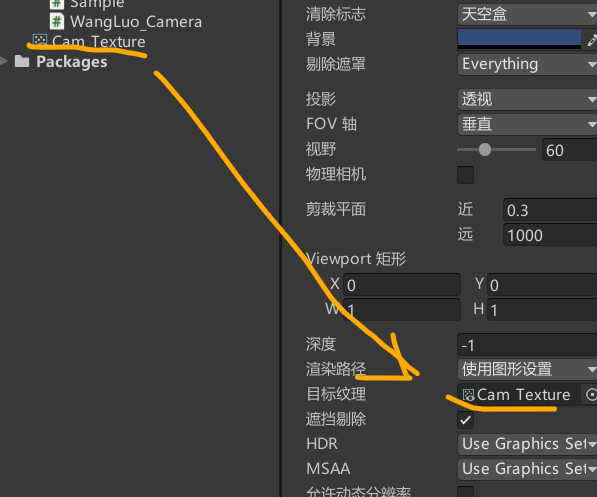Click the 视野 slider handle
597x497 pixels.
pos(485,150)
